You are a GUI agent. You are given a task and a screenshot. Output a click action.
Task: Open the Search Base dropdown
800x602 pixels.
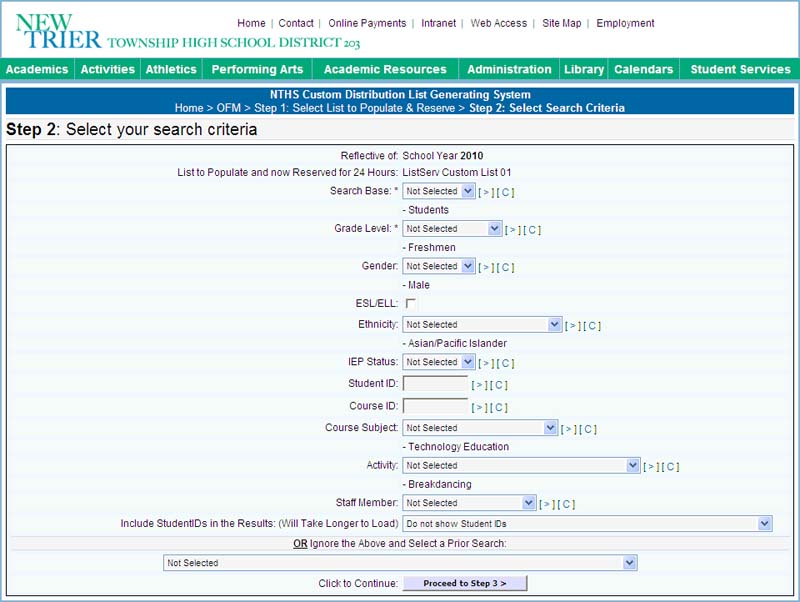pos(439,191)
